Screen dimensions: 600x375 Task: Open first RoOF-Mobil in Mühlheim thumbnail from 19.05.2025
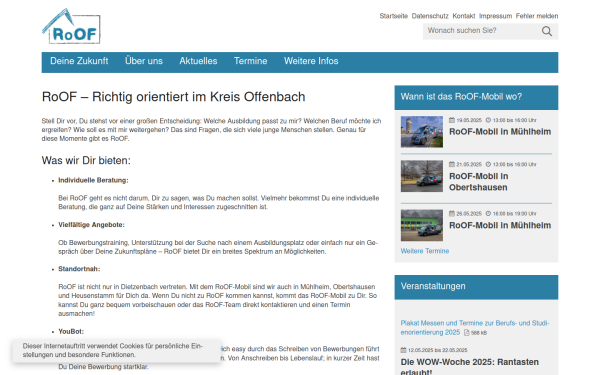(x=422, y=132)
